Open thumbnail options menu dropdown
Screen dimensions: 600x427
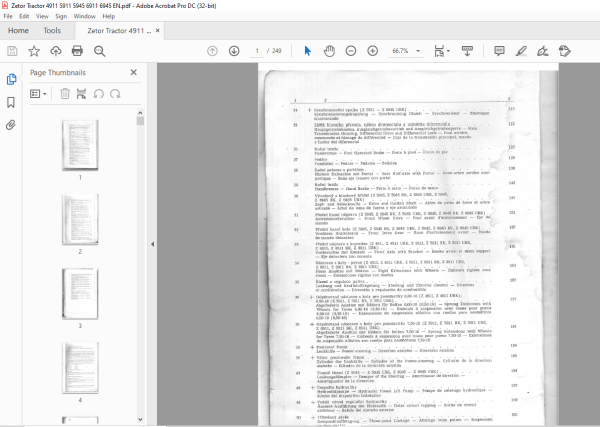click(x=38, y=94)
